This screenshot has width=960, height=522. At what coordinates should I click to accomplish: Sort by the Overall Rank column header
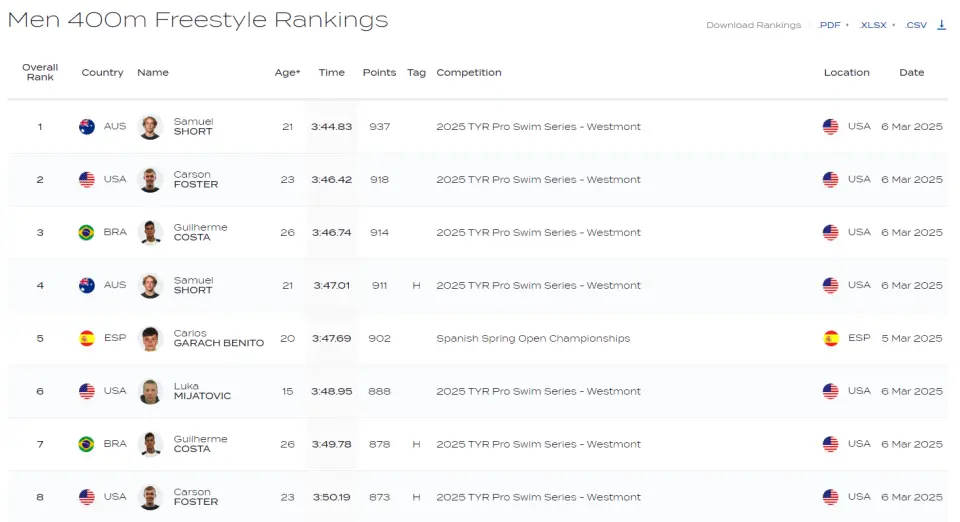[x=40, y=72]
